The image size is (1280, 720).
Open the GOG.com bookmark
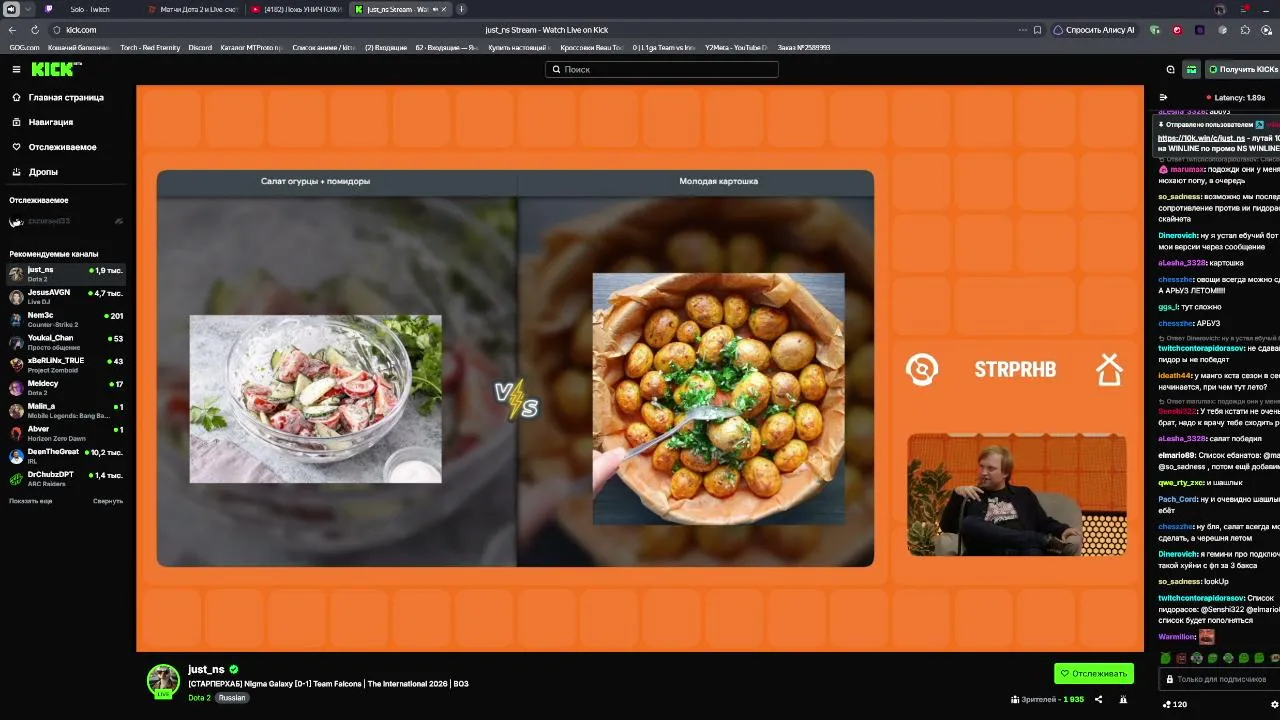click(24, 48)
